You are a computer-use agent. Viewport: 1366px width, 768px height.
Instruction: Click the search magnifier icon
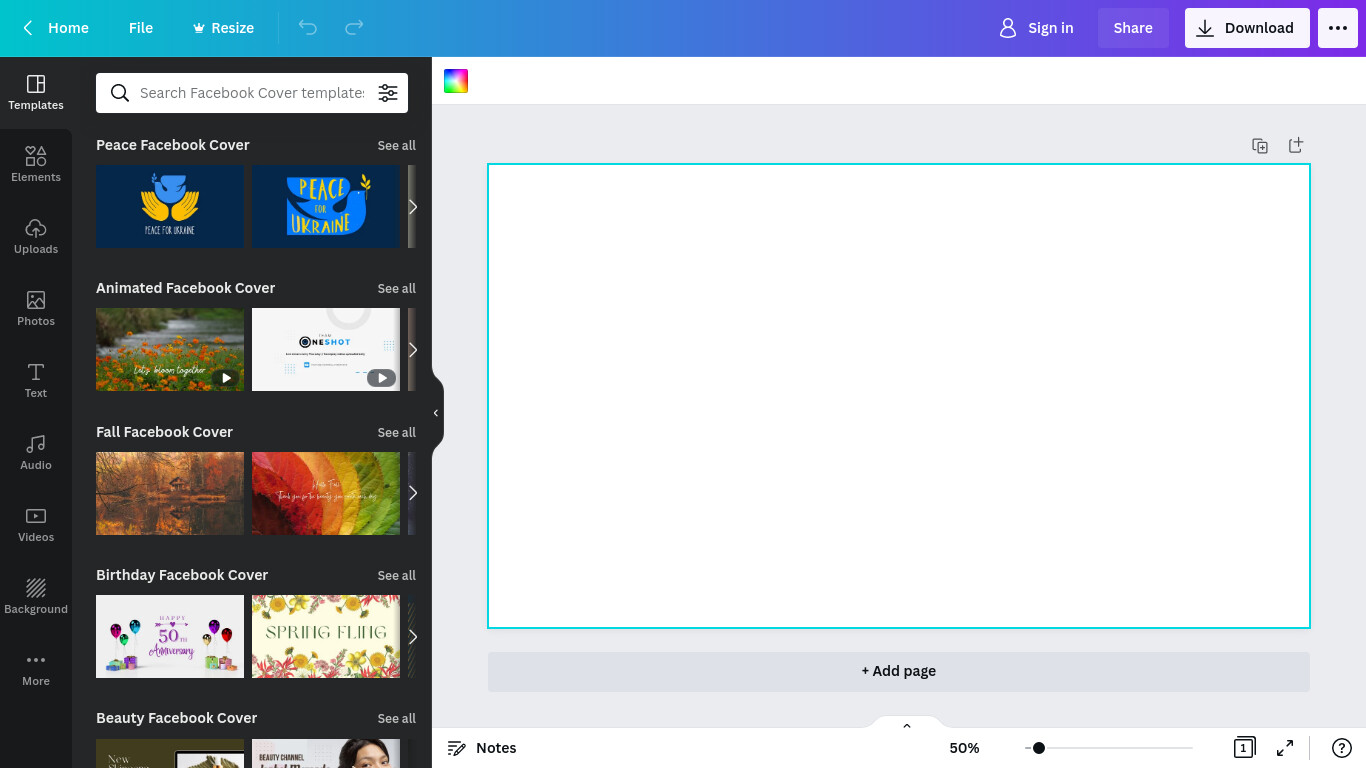pos(120,93)
